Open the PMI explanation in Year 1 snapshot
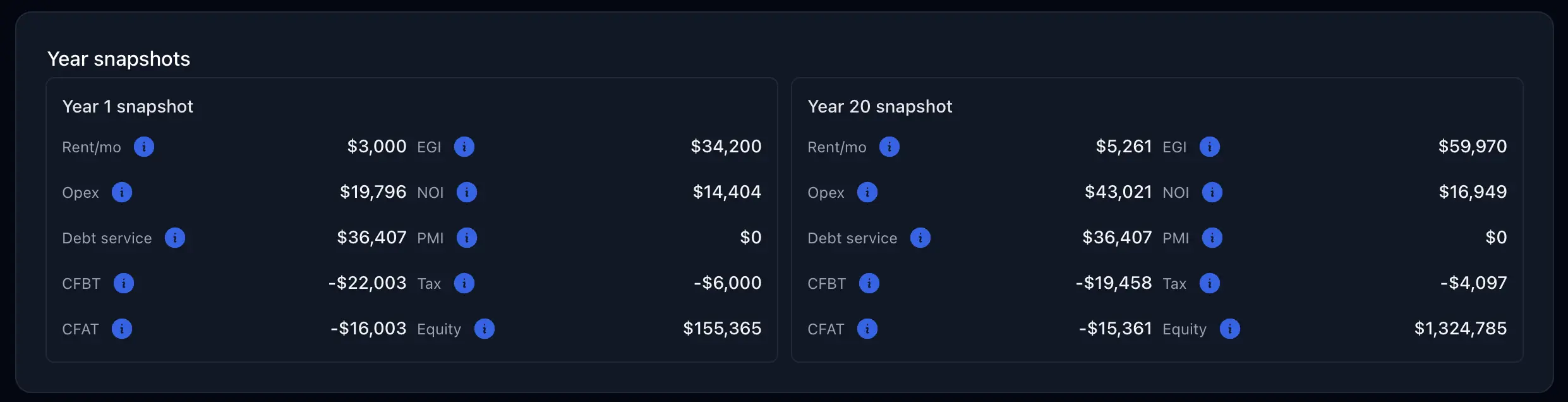 point(467,238)
